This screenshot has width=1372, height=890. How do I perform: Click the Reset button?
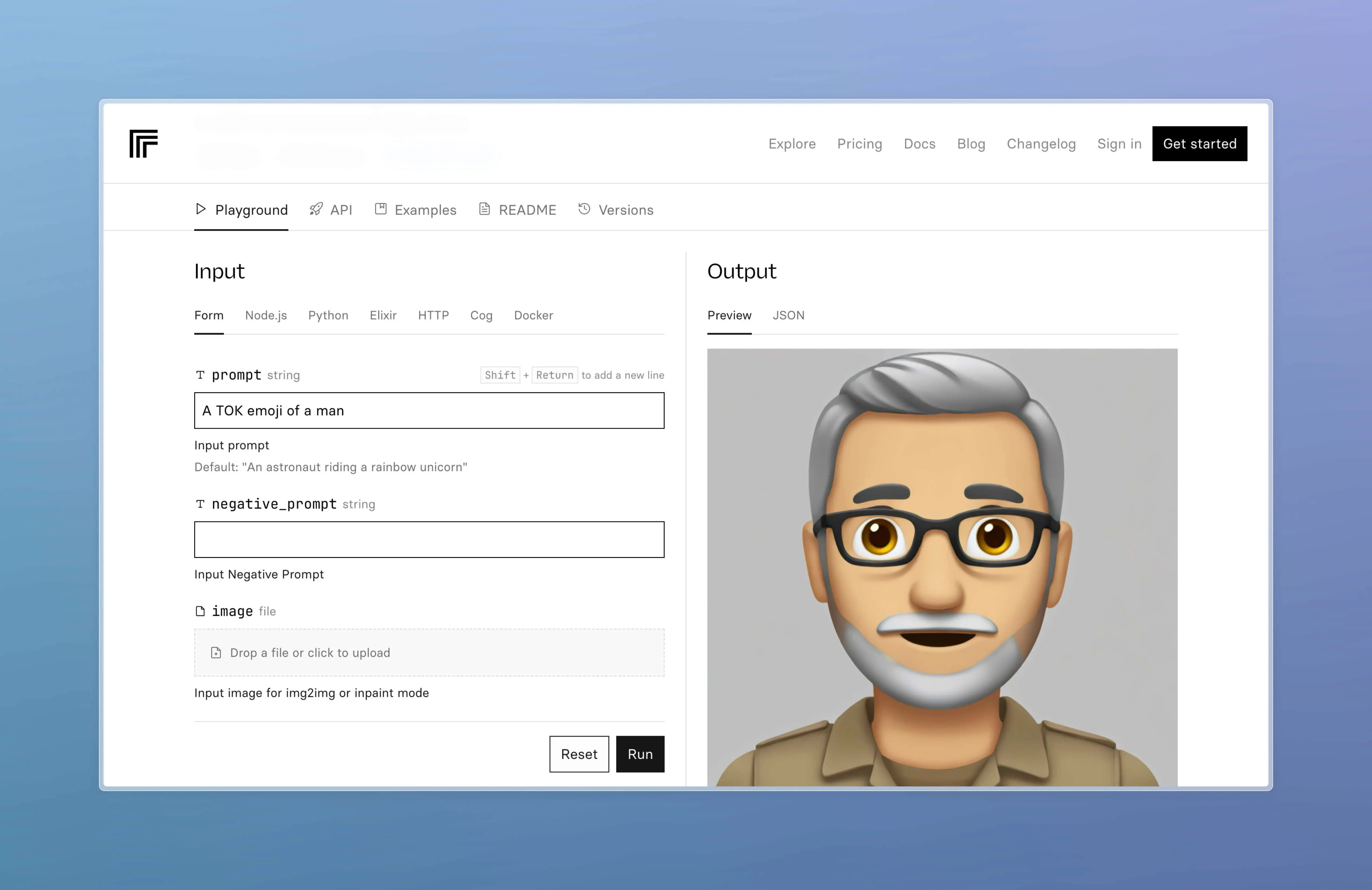pyautogui.click(x=578, y=754)
